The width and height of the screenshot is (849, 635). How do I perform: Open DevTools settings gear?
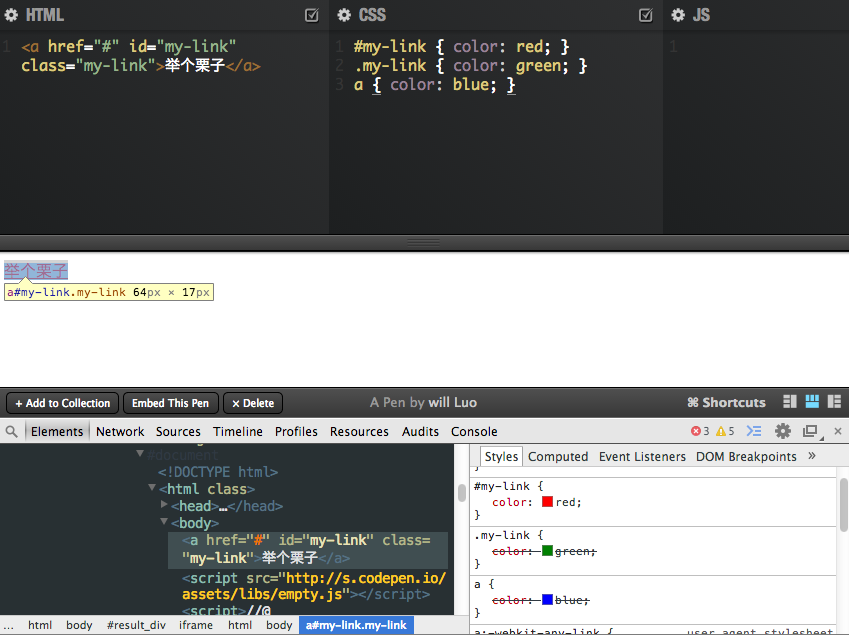coord(783,431)
